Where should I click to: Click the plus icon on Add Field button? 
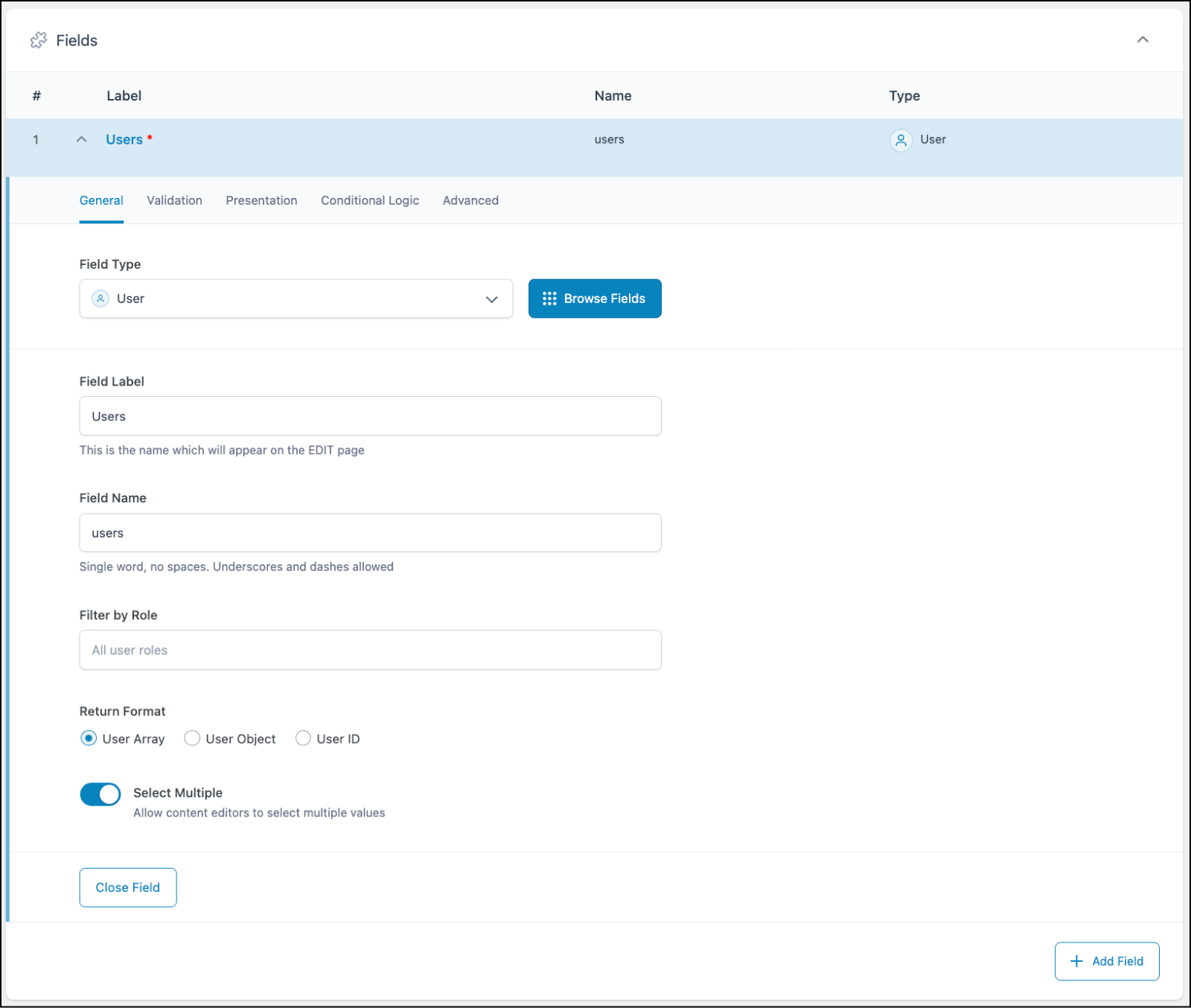(x=1076, y=961)
